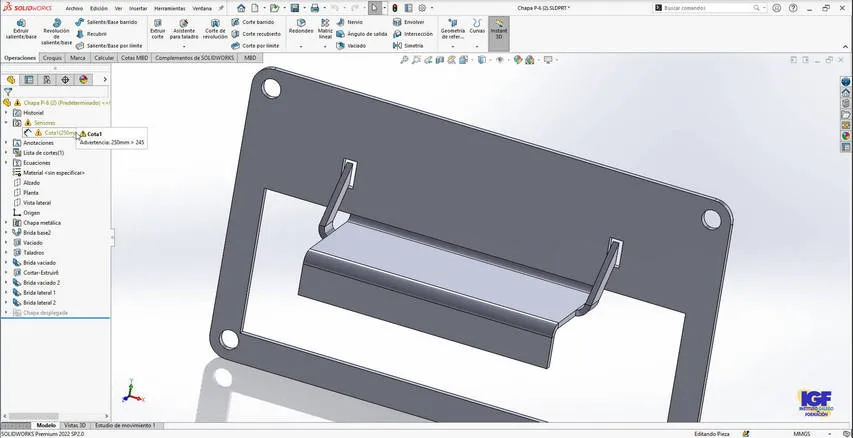Open the Archivo menu
Screen dimensions: 853x438
pos(74,9)
